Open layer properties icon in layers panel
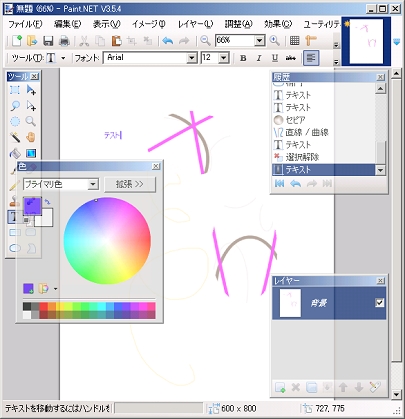This screenshot has width=405, height=419. (375, 387)
